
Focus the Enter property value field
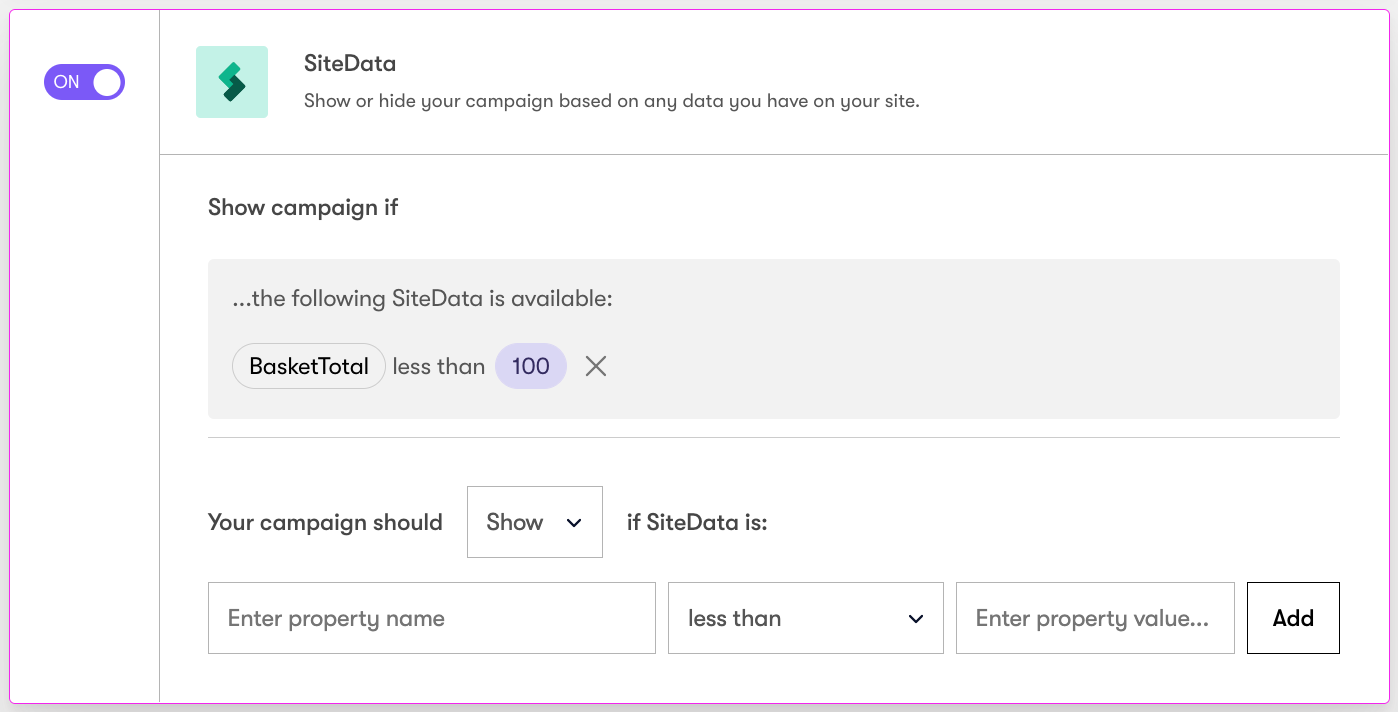1095,618
